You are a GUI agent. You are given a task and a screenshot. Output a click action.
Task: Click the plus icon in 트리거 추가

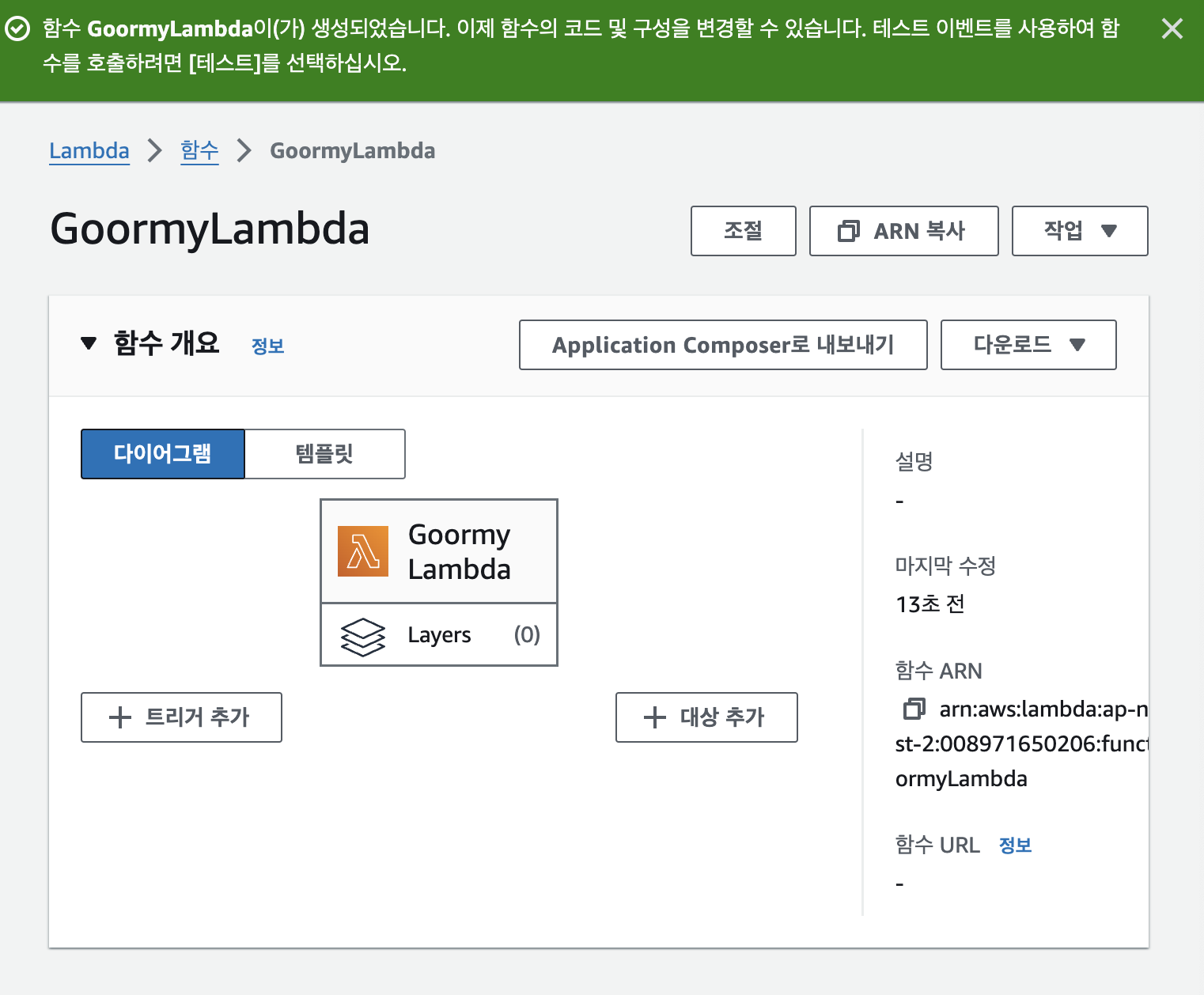(120, 717)
